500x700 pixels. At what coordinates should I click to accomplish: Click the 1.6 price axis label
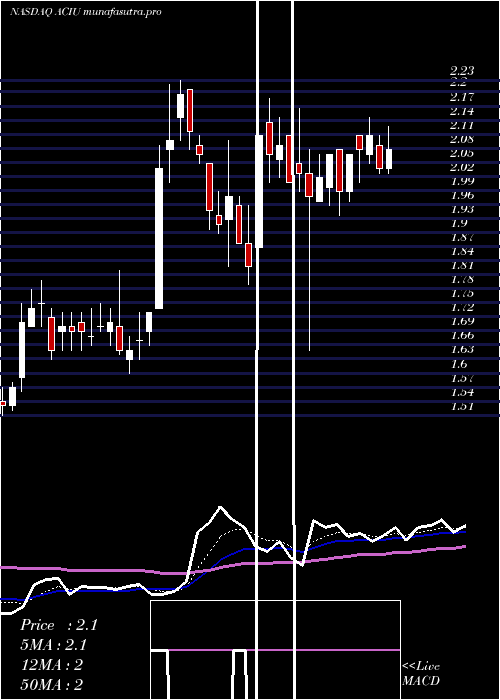pyautogui.click(x=459, y=364)
